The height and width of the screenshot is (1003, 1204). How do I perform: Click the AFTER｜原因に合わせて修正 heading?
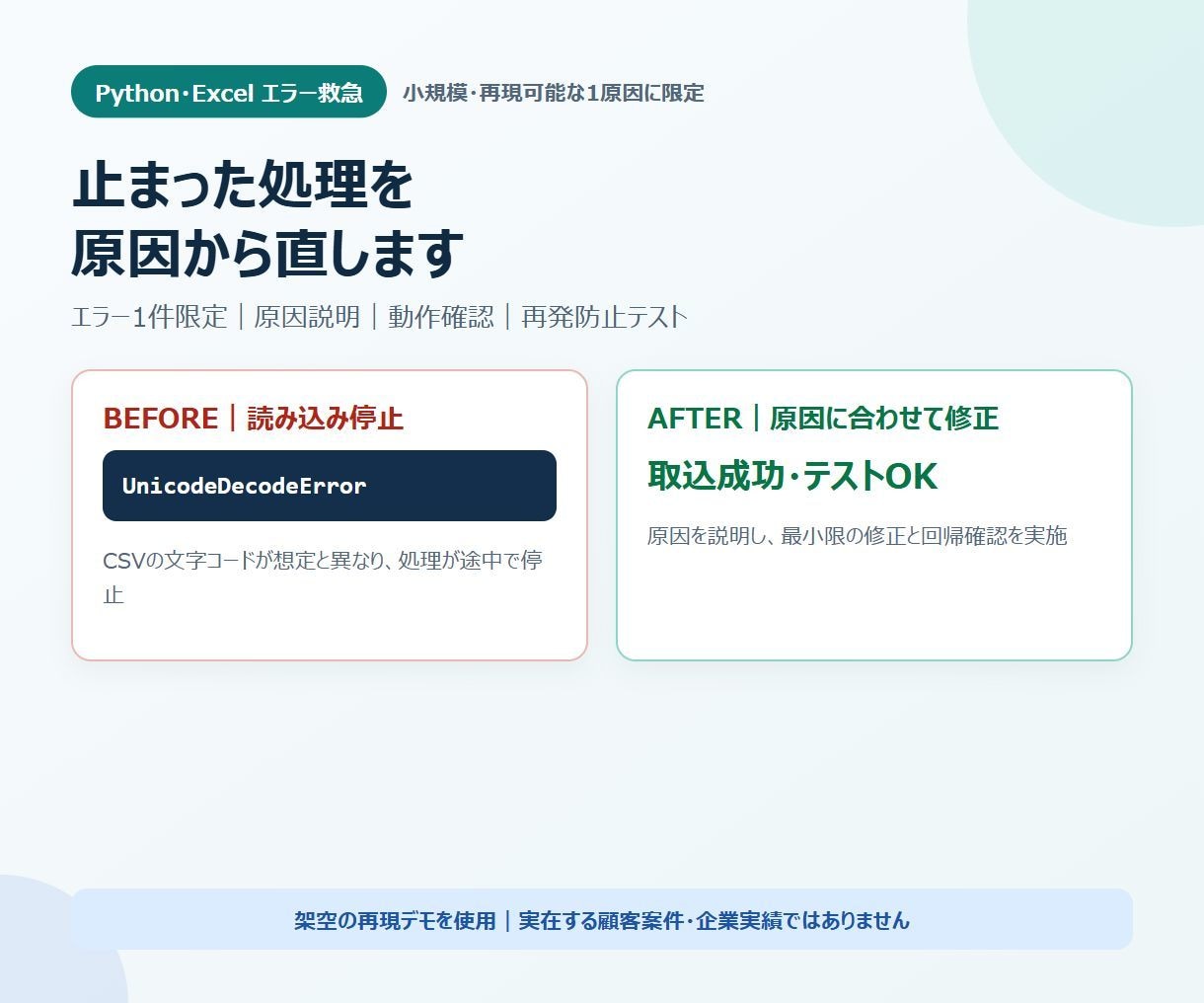(823, 419)
